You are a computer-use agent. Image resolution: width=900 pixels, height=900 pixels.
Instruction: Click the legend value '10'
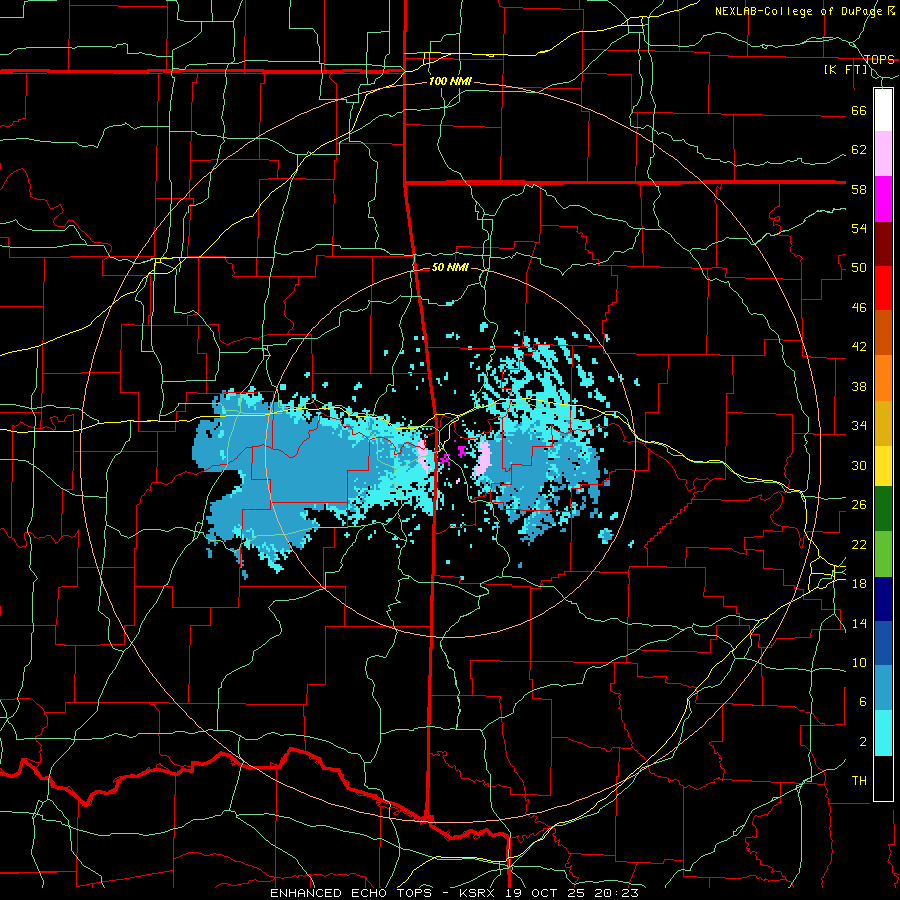859,663
